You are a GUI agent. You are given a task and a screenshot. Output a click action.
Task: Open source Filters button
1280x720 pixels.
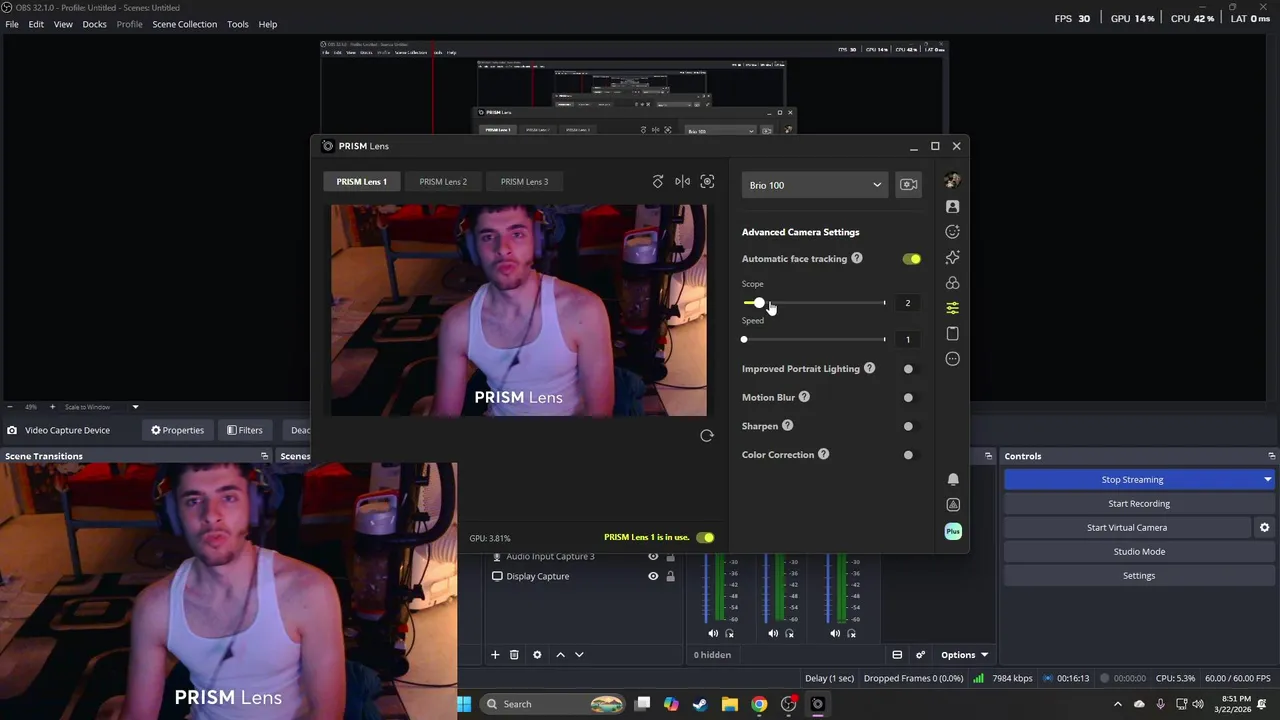click(x=244, y=430)
